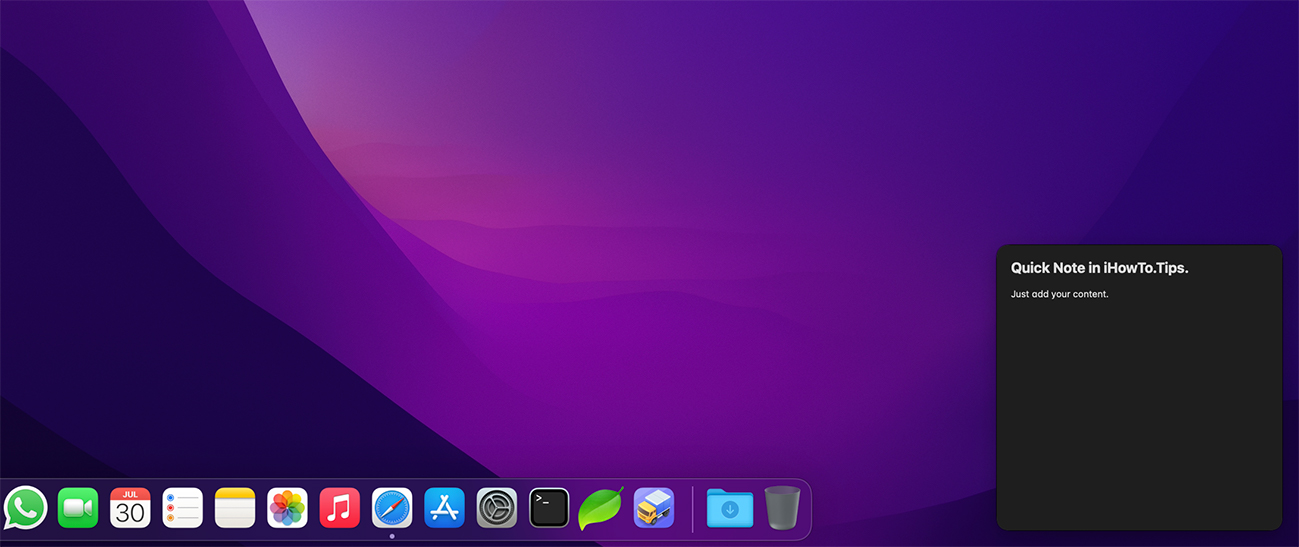The image size is (1299, 547).
Task: Switch to Safari in the Dock
Action: pyautogui.click(x=392, y=508)
